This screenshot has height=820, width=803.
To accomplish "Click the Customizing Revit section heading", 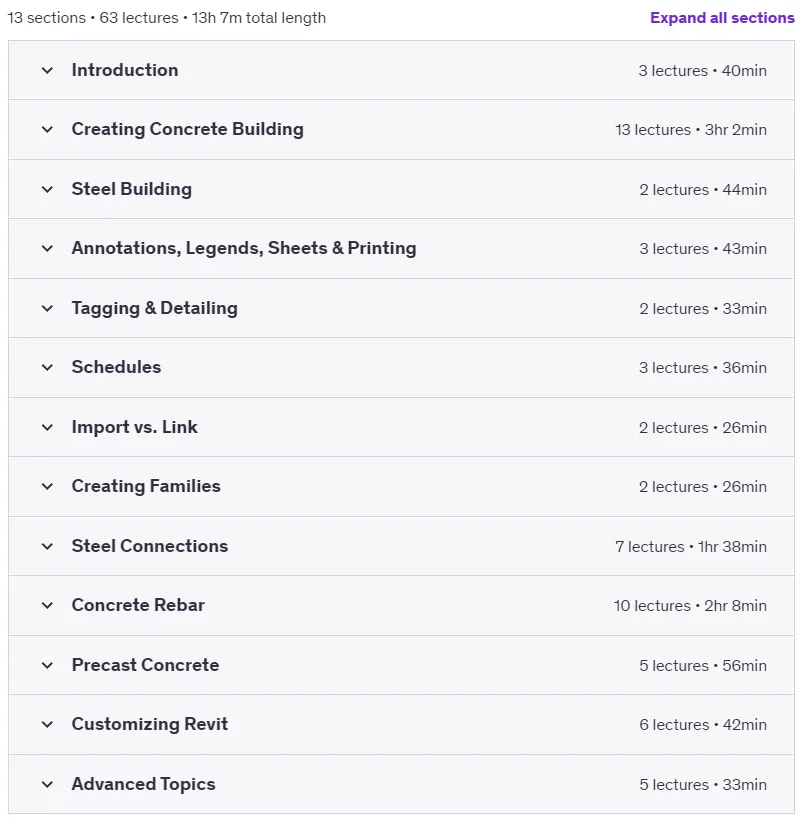I will point(150,724).
